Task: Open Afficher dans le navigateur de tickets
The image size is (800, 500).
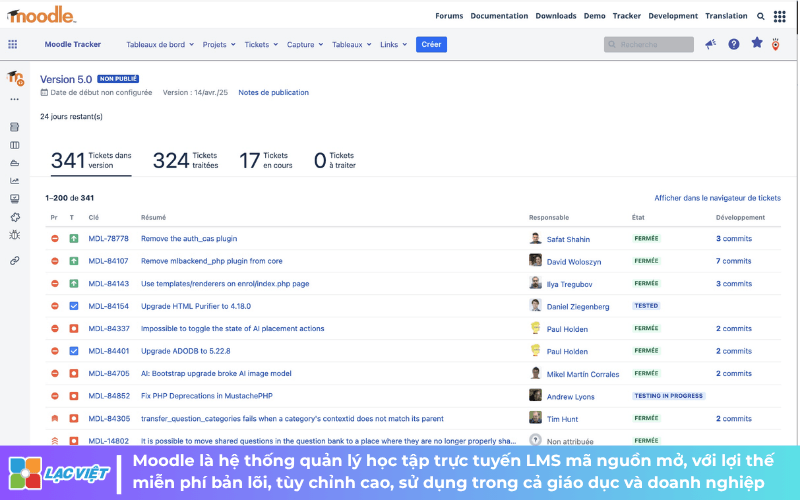Action: click(717, 198)
